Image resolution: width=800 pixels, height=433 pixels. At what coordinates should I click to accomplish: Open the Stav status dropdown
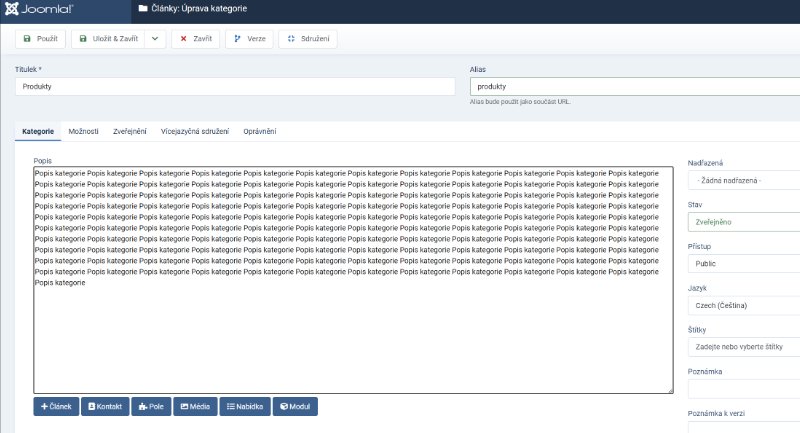coord(743,222)
